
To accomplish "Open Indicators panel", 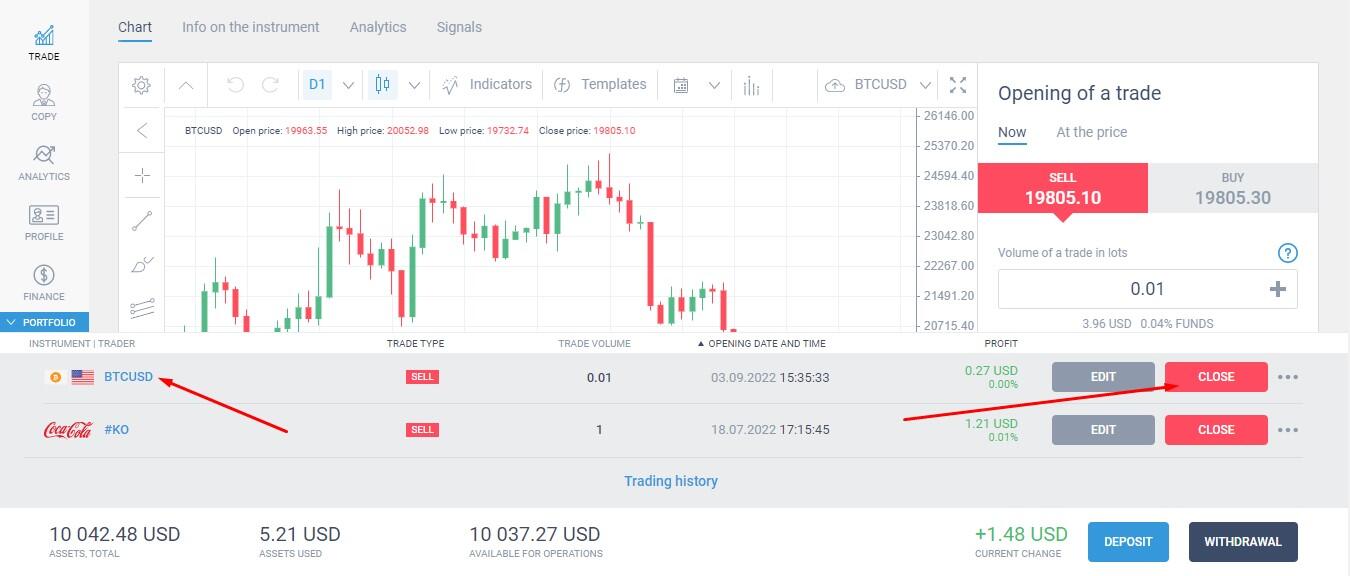I will coord(487,85).
